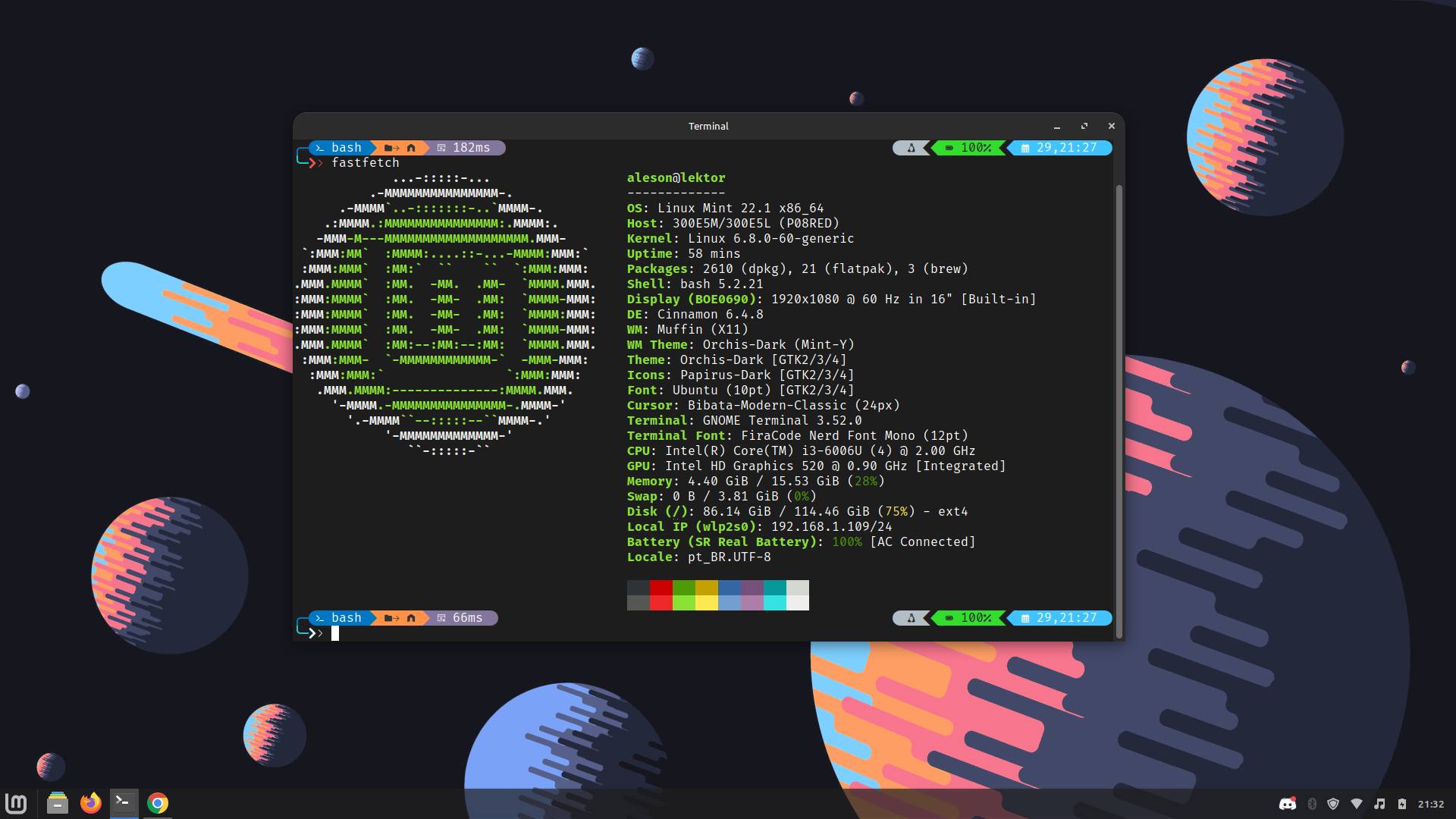This screenshot has width=1456, height=819.
Task: Click the Terminal title bar label
Action: point(708,127)
